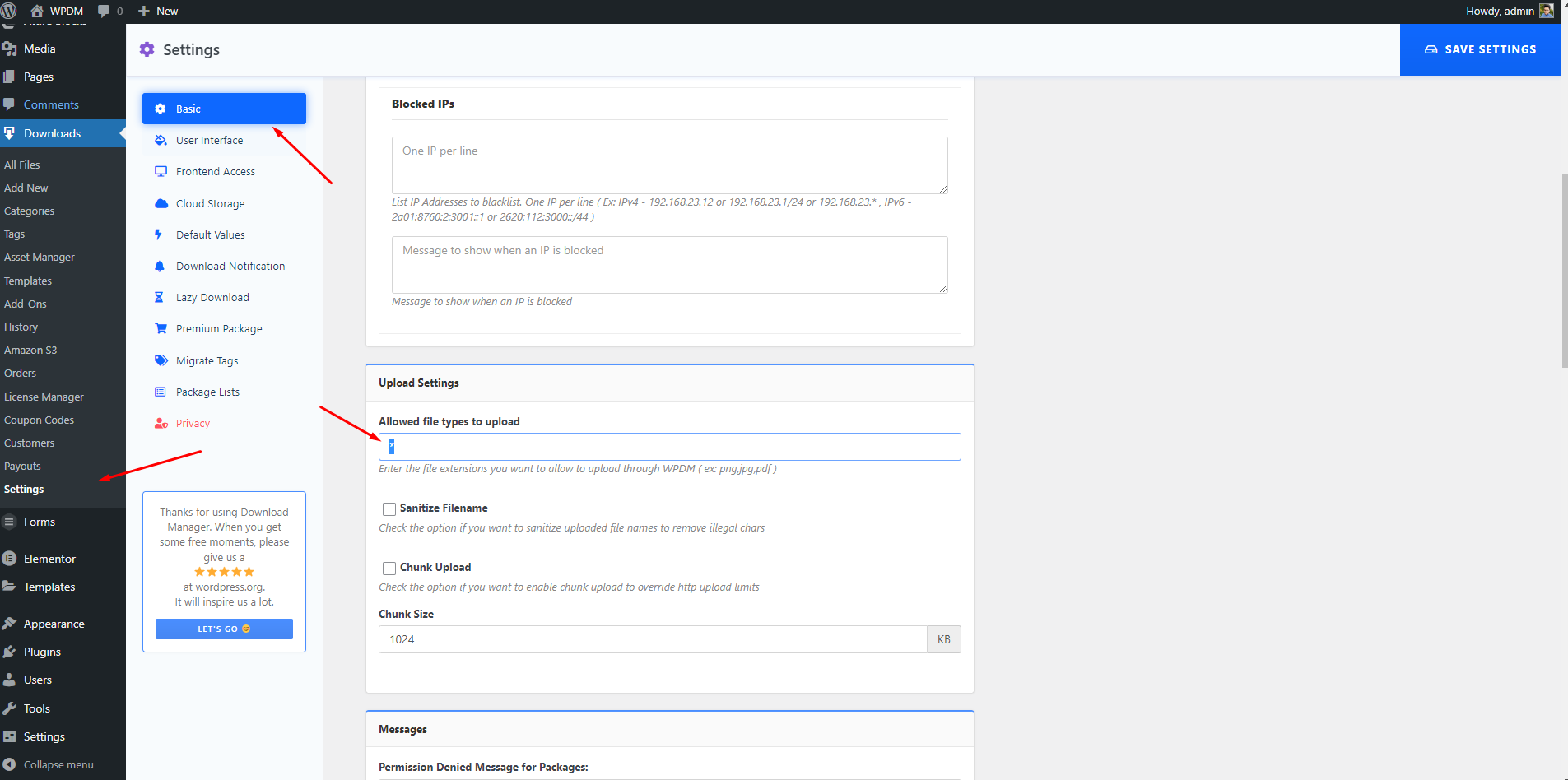Viewport: 1568px width, 780px height.
Task: Click the Pages sidebar icon
Action: (10, 77)
